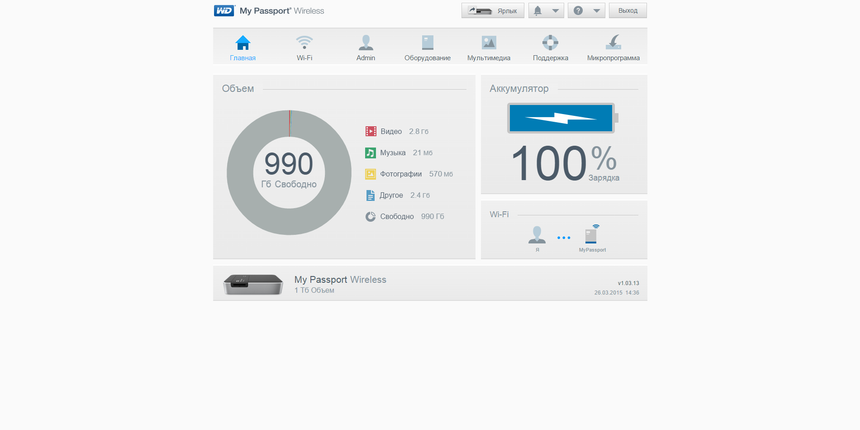The width and height of the screenshot is (860, 430).
Task: Click the Видео 2.8 Гб value
Action: pos(419,132)
